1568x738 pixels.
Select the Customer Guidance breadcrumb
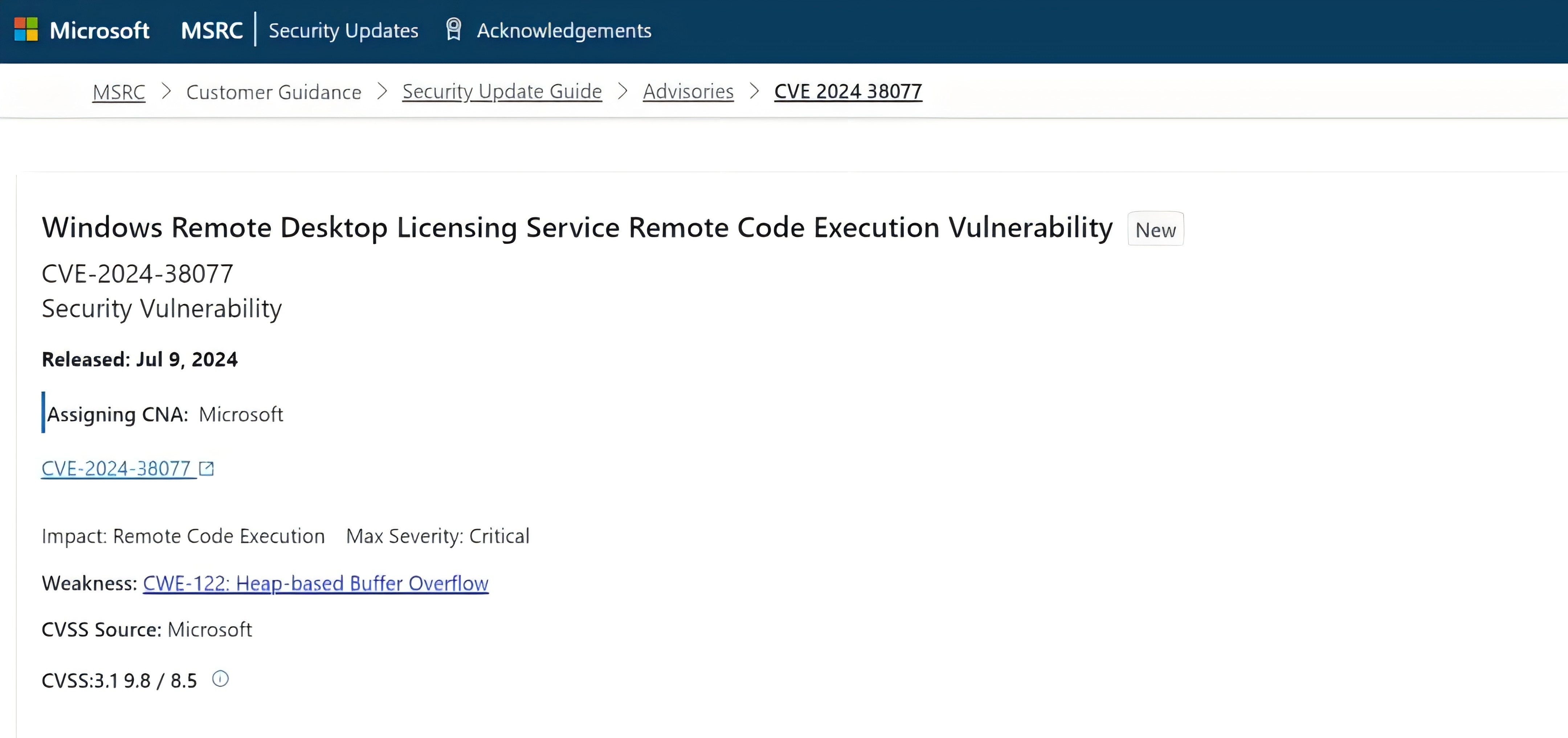(274, 92)
